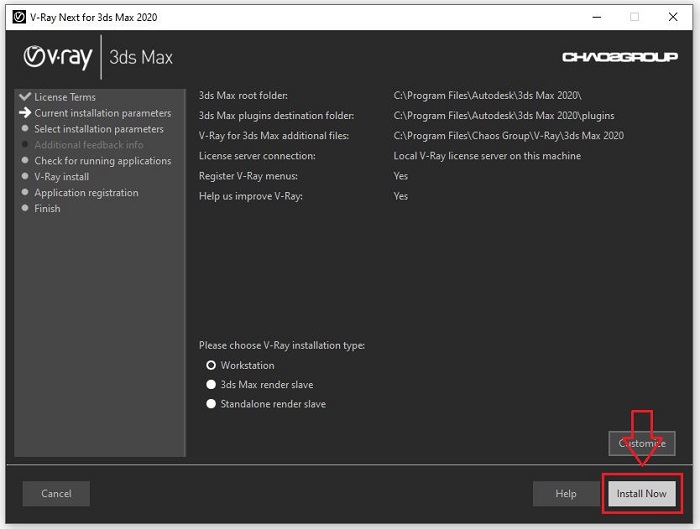Click the '3ds Max' header title text
This screenshot has height=529, width=700.
click(141, 57)
